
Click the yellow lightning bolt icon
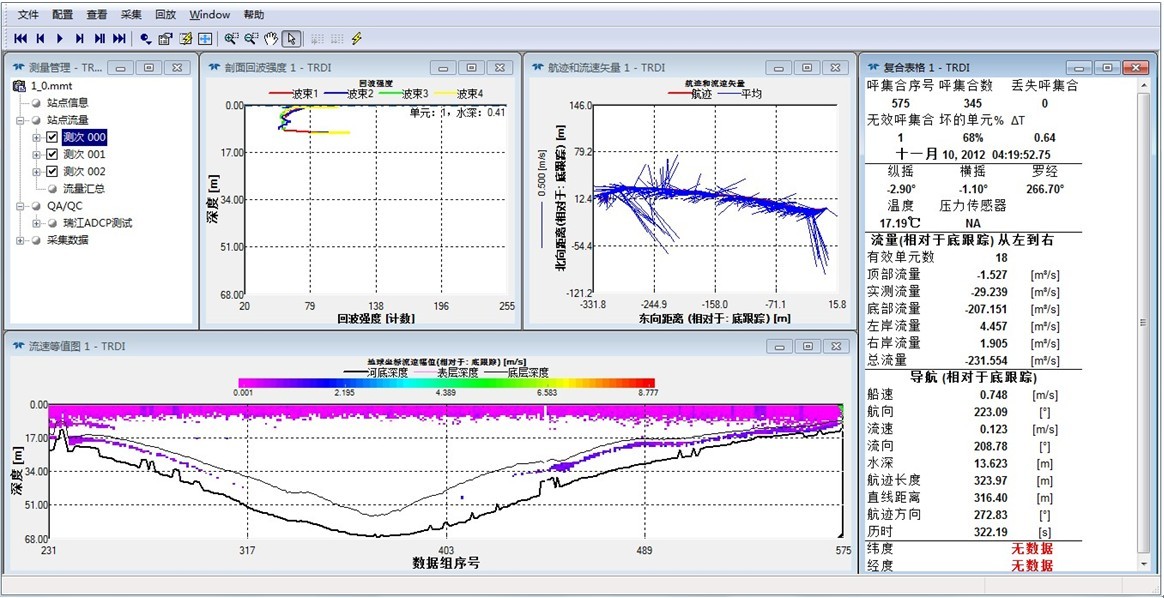[x=356, y=39]
